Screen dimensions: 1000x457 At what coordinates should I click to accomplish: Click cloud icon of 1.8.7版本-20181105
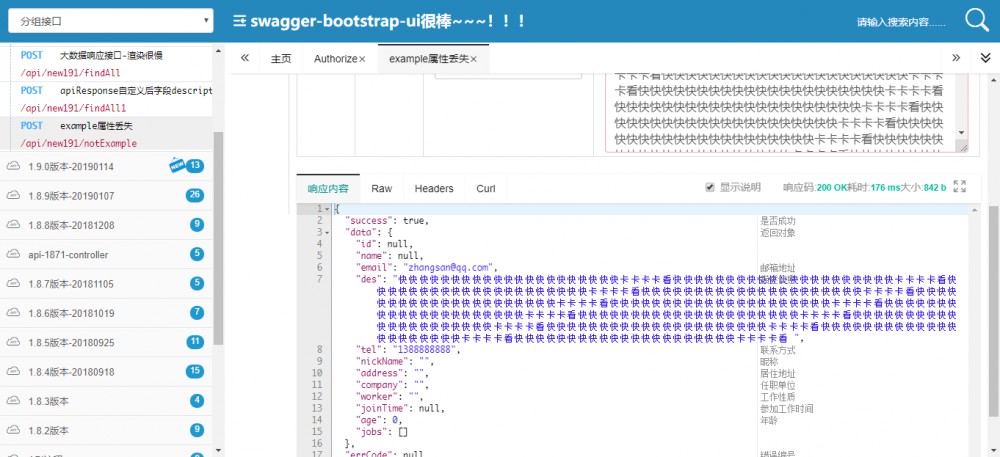click(13, 284)
